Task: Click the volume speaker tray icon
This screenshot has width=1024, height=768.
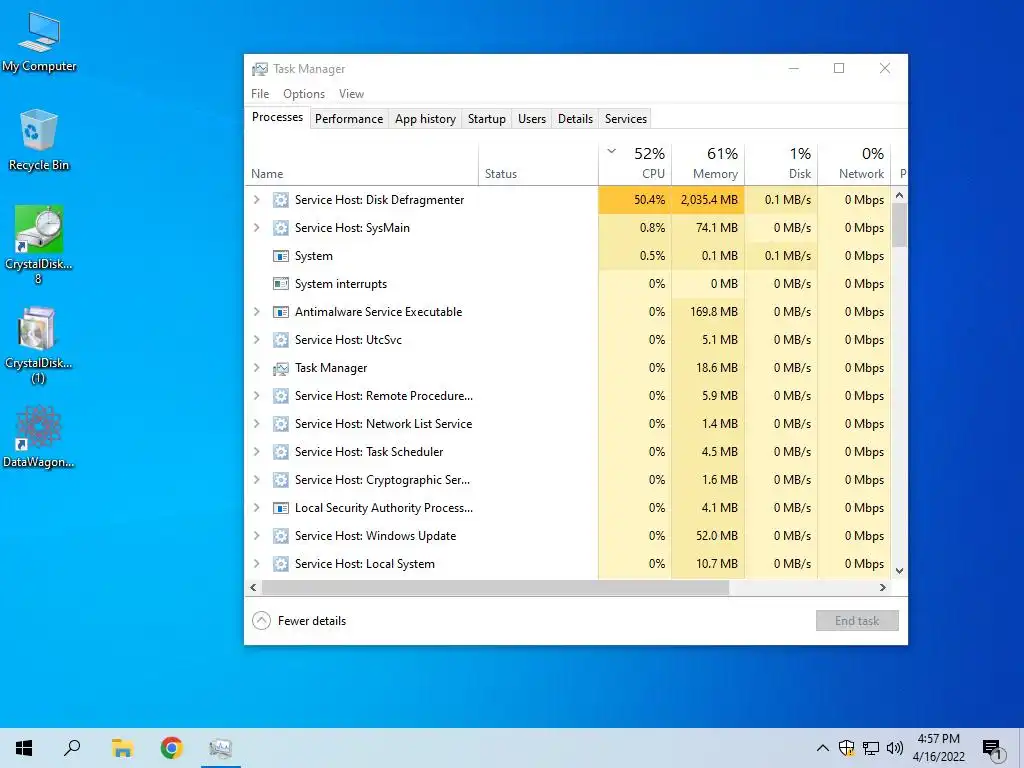Action: (895, 748)
